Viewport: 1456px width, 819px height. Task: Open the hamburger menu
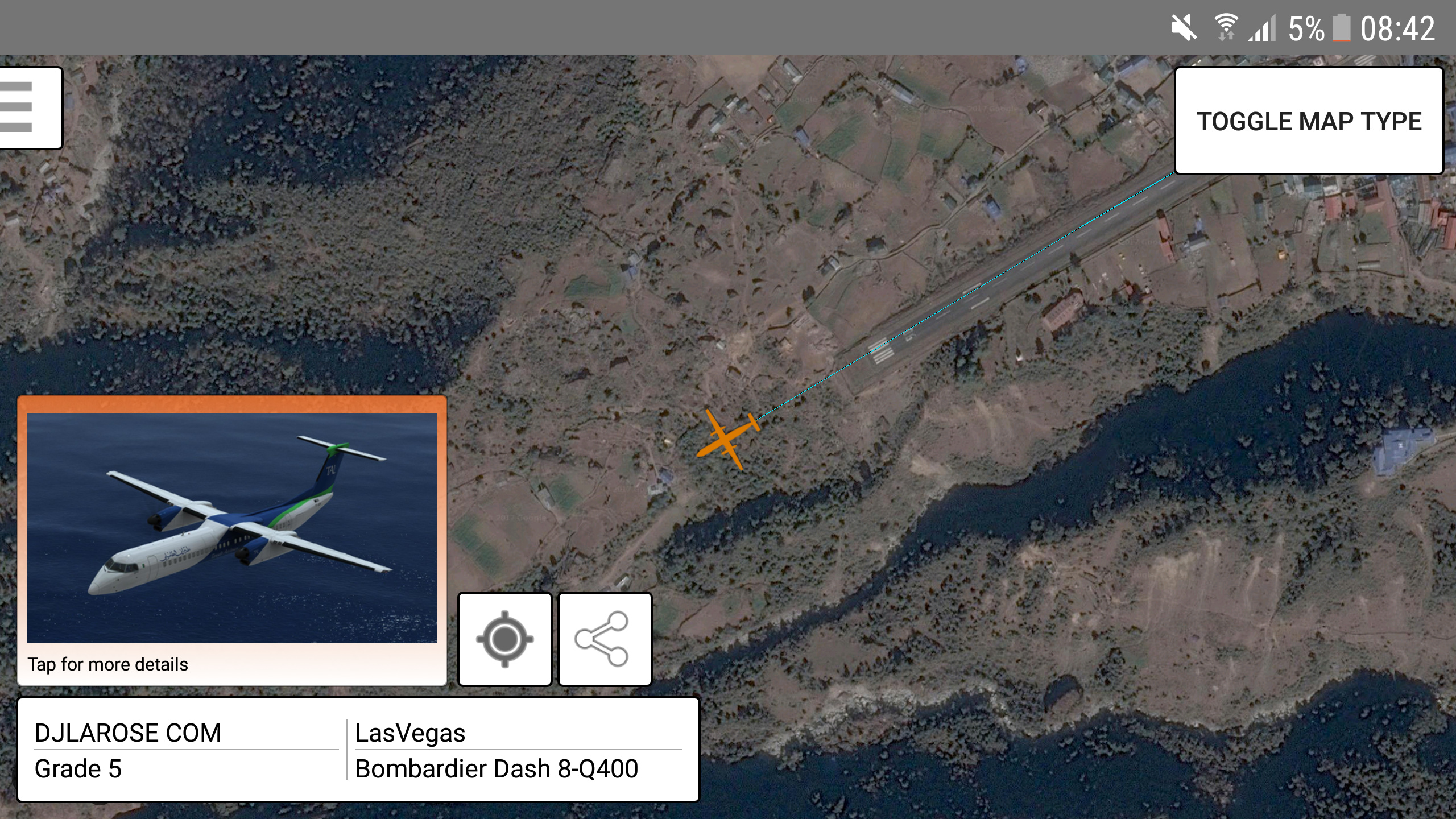[x=30, y=108]
